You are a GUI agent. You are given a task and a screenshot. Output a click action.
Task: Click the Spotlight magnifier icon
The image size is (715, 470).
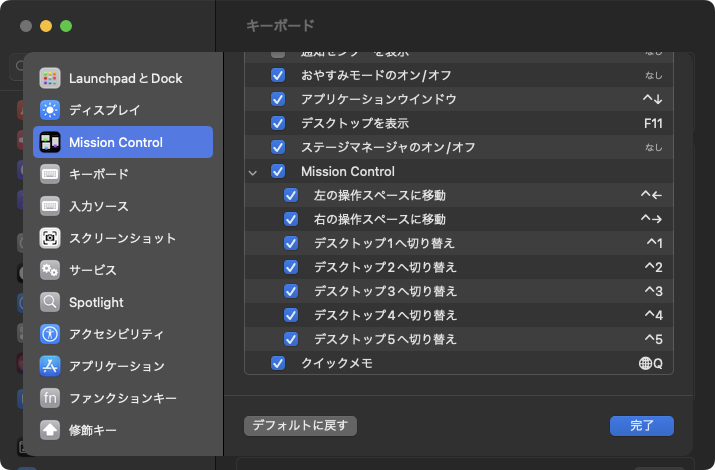tap(51, 302)
